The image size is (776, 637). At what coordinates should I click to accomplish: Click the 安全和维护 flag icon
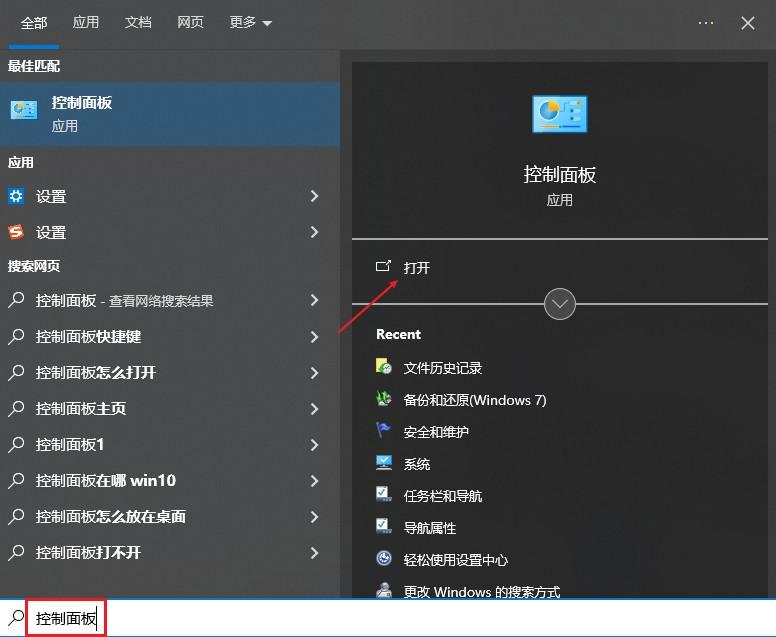click(384, 430)
